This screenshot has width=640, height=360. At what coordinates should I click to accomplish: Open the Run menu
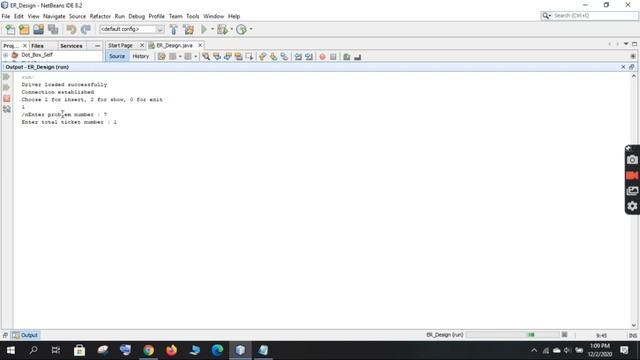click(120, 16)
